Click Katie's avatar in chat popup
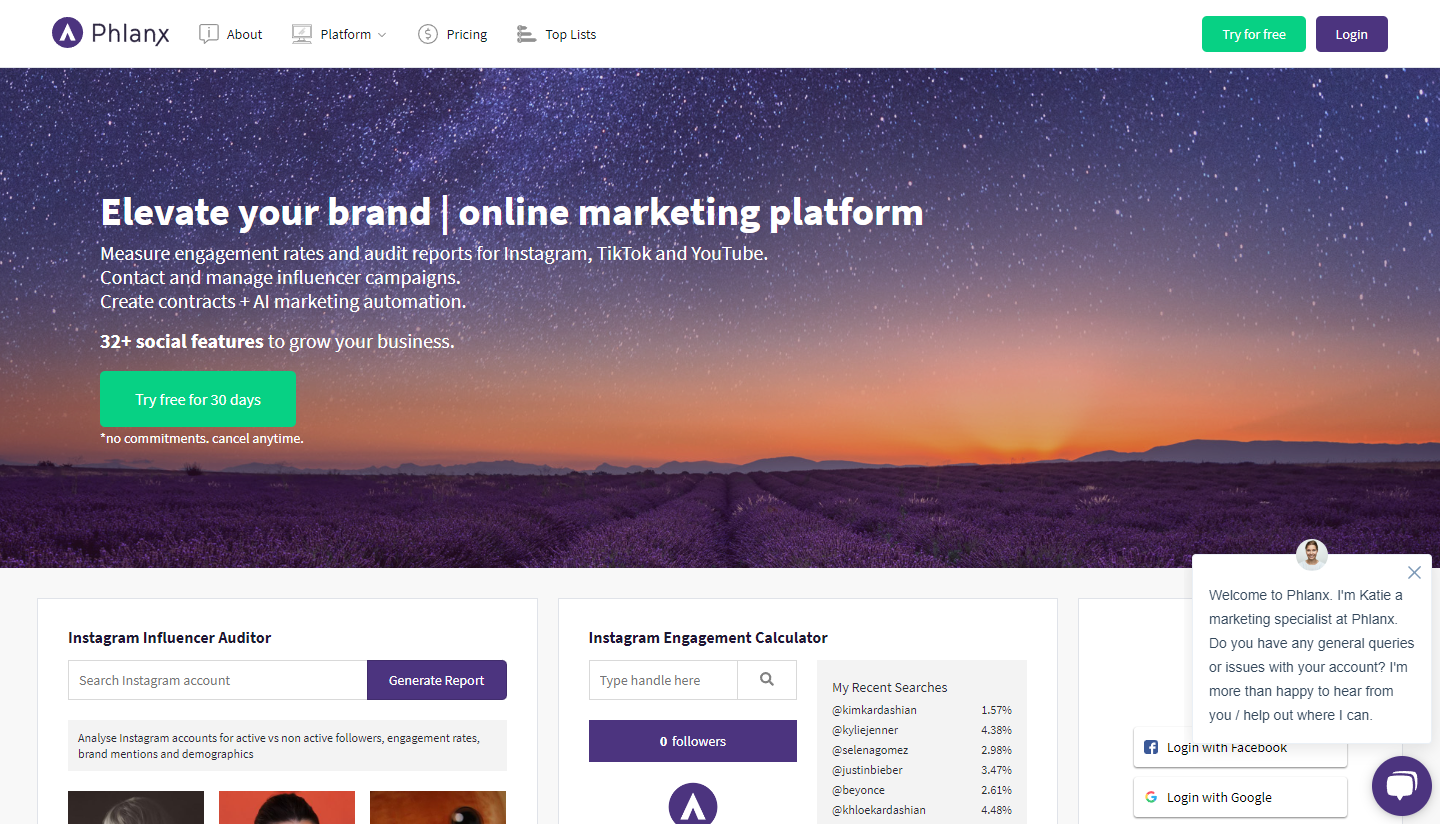This screenshot has width=1440, height=824. point(1312,554)
